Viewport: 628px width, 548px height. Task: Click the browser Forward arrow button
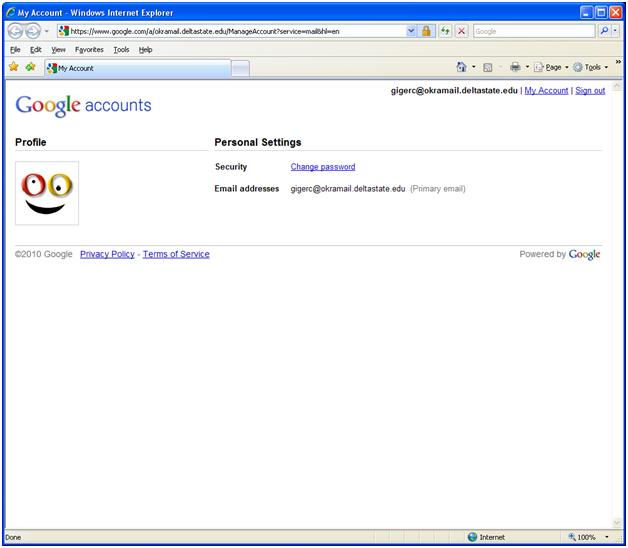click(x=33, y=31)
